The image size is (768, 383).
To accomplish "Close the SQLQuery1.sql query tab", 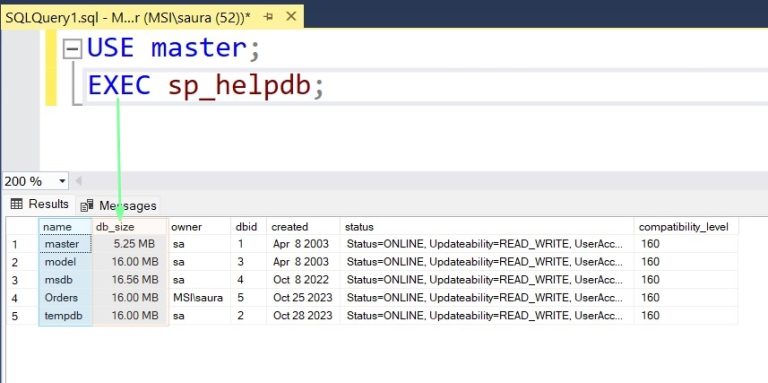I will (x=291, y=17).
